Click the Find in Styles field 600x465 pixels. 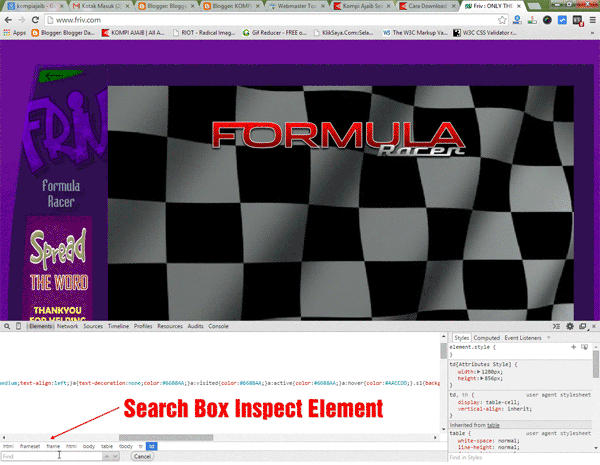click(520, 458)
